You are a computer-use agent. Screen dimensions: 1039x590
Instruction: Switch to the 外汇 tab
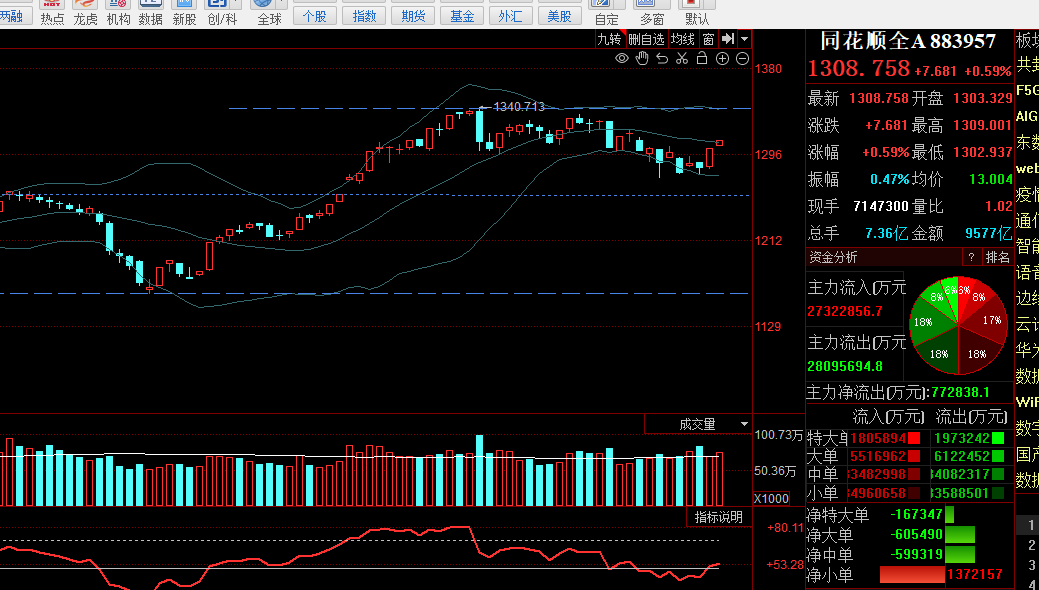pyautogui.click(x=511, y=15)
